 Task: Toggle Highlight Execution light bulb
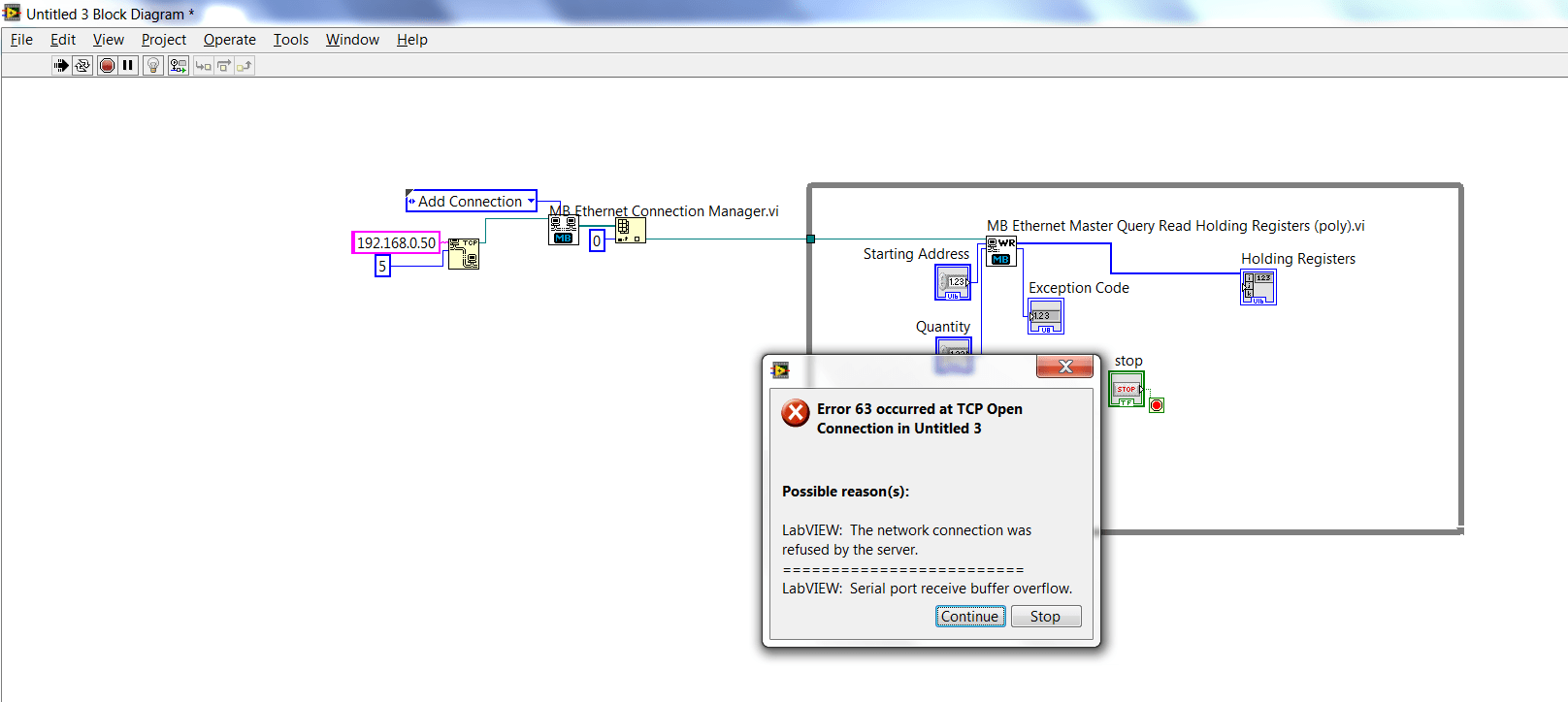coord(153,66)
